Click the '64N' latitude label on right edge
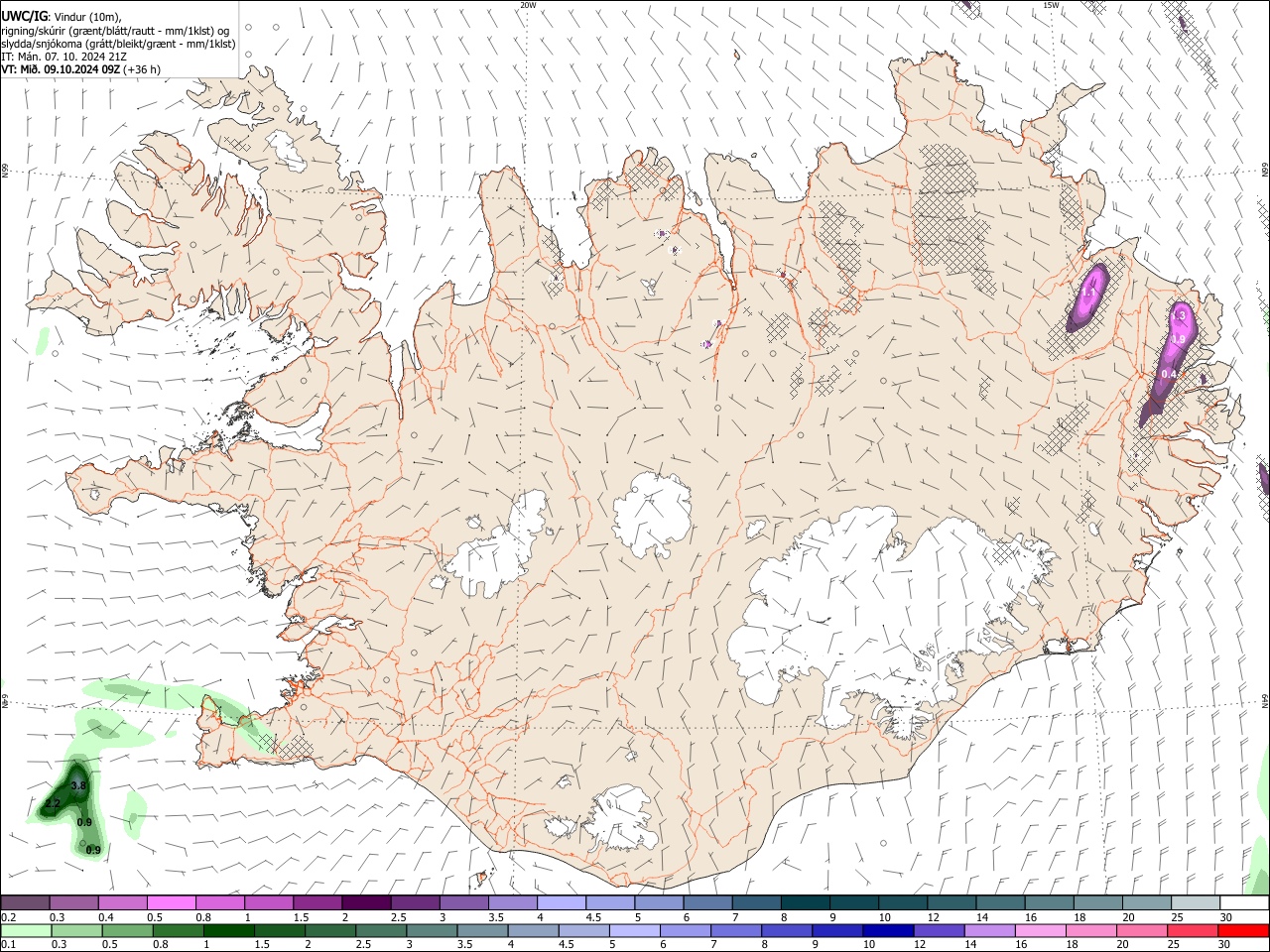Screen dimensions: 1270x952 tap(1265, 699)
